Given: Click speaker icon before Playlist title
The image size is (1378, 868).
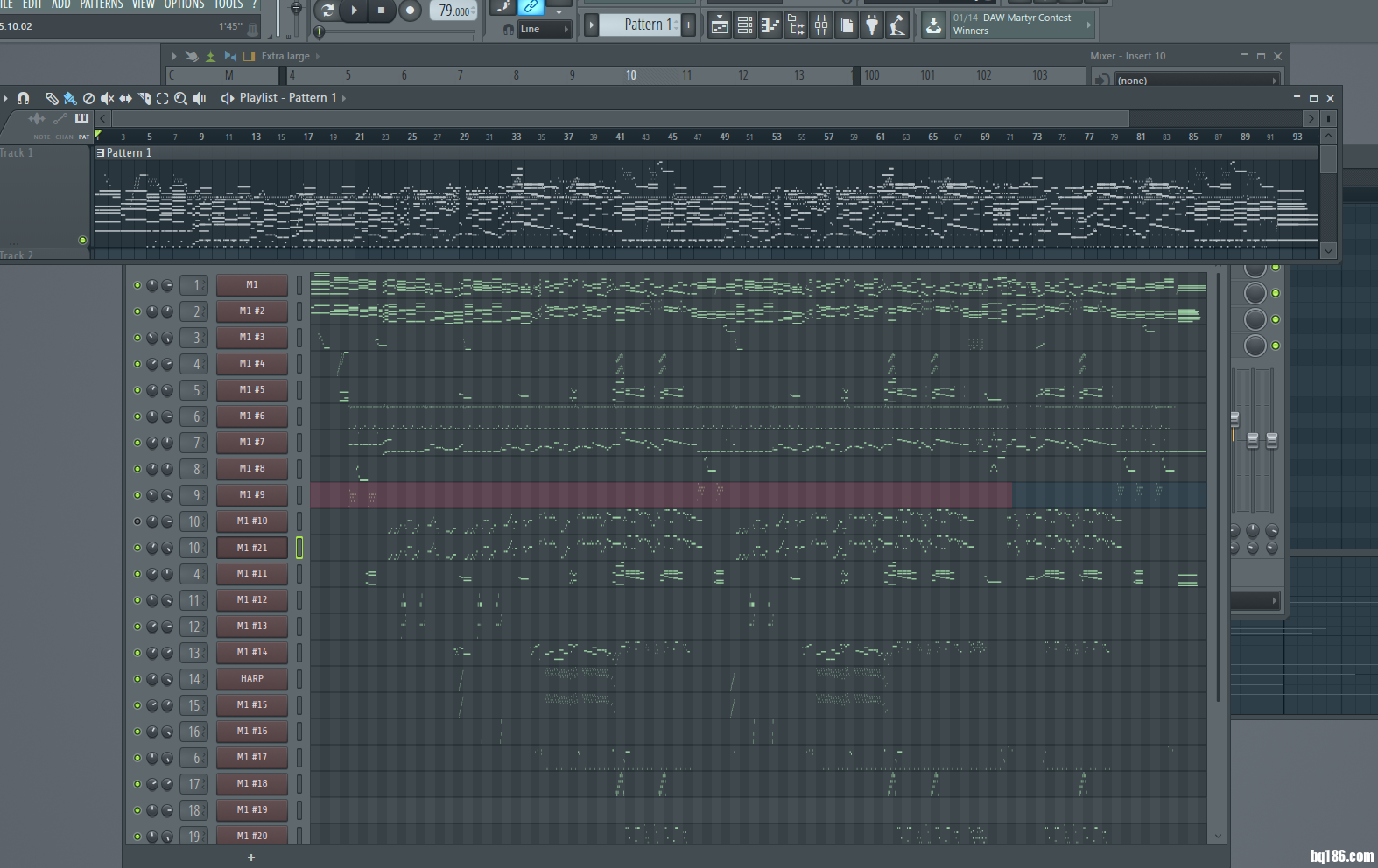Looking at the screenshot, I should pos(228,98).
